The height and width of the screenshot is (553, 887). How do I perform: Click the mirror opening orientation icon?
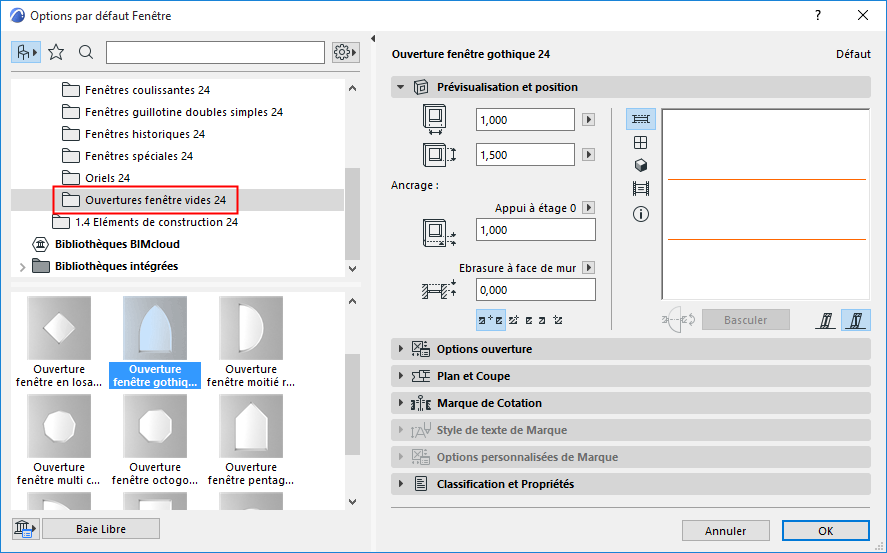click(679, 320)
